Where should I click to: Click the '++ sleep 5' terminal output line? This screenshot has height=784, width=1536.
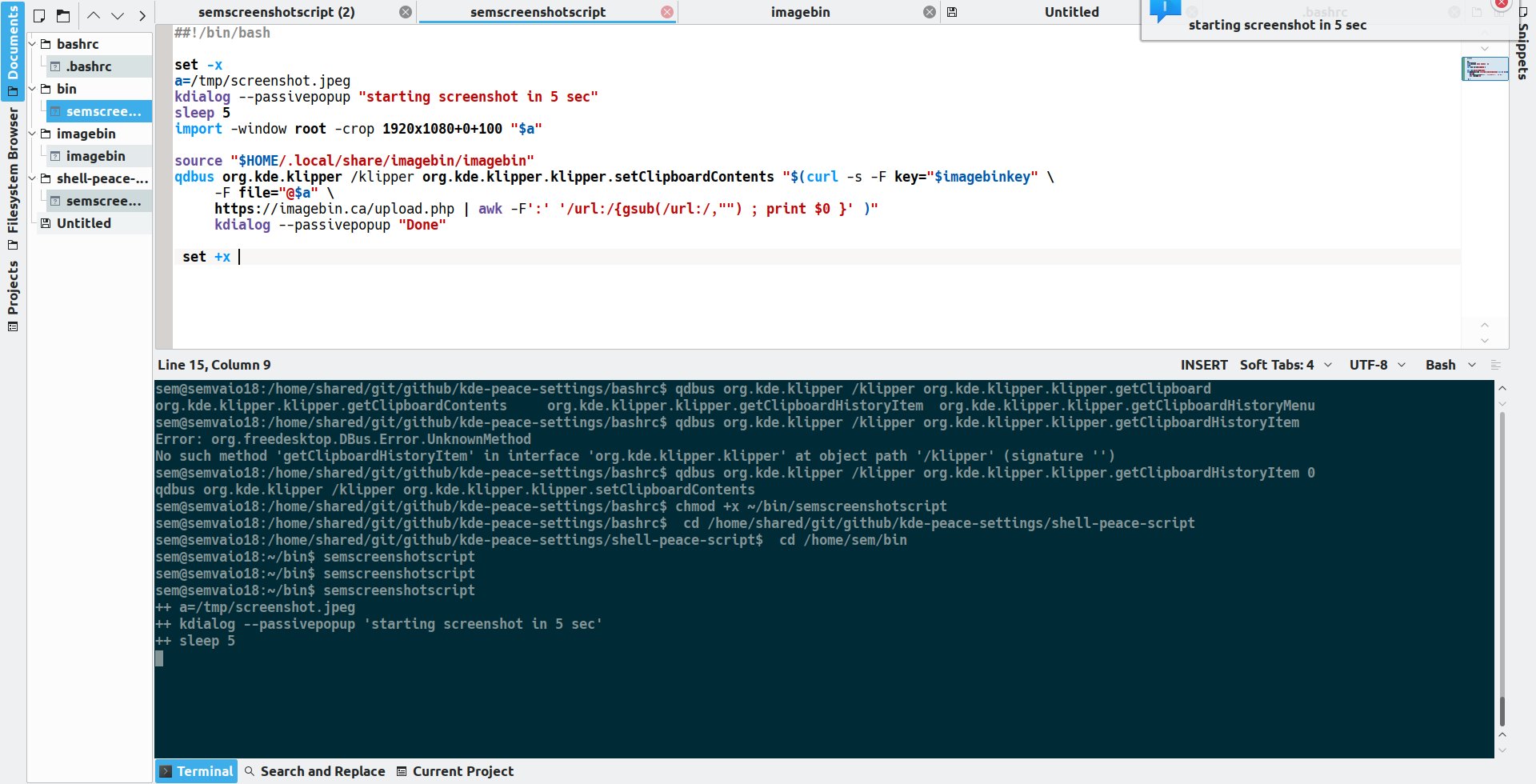click(195, 641)
